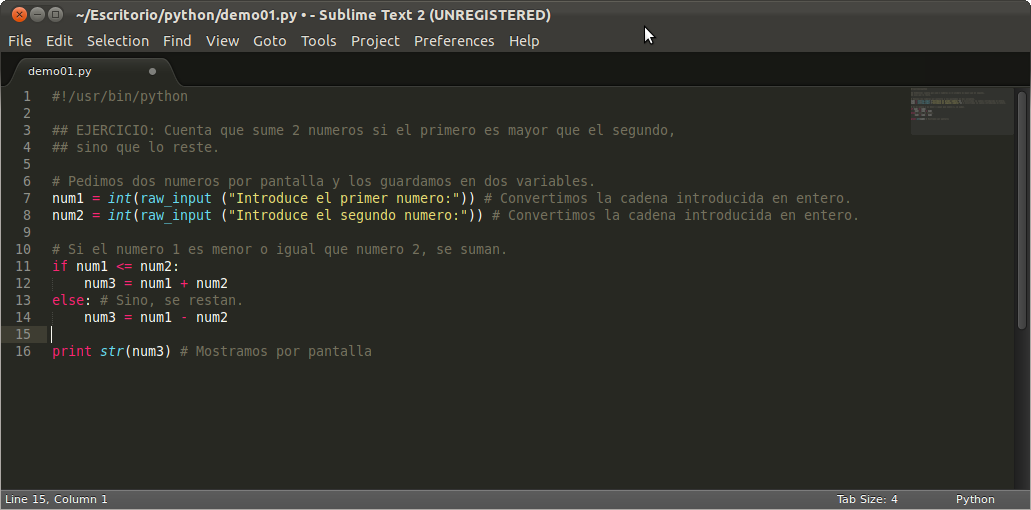Click the '## sino que lo reste.' comment
The height and width of the screenshot is (510, 1031).
(x=135, y=148)
